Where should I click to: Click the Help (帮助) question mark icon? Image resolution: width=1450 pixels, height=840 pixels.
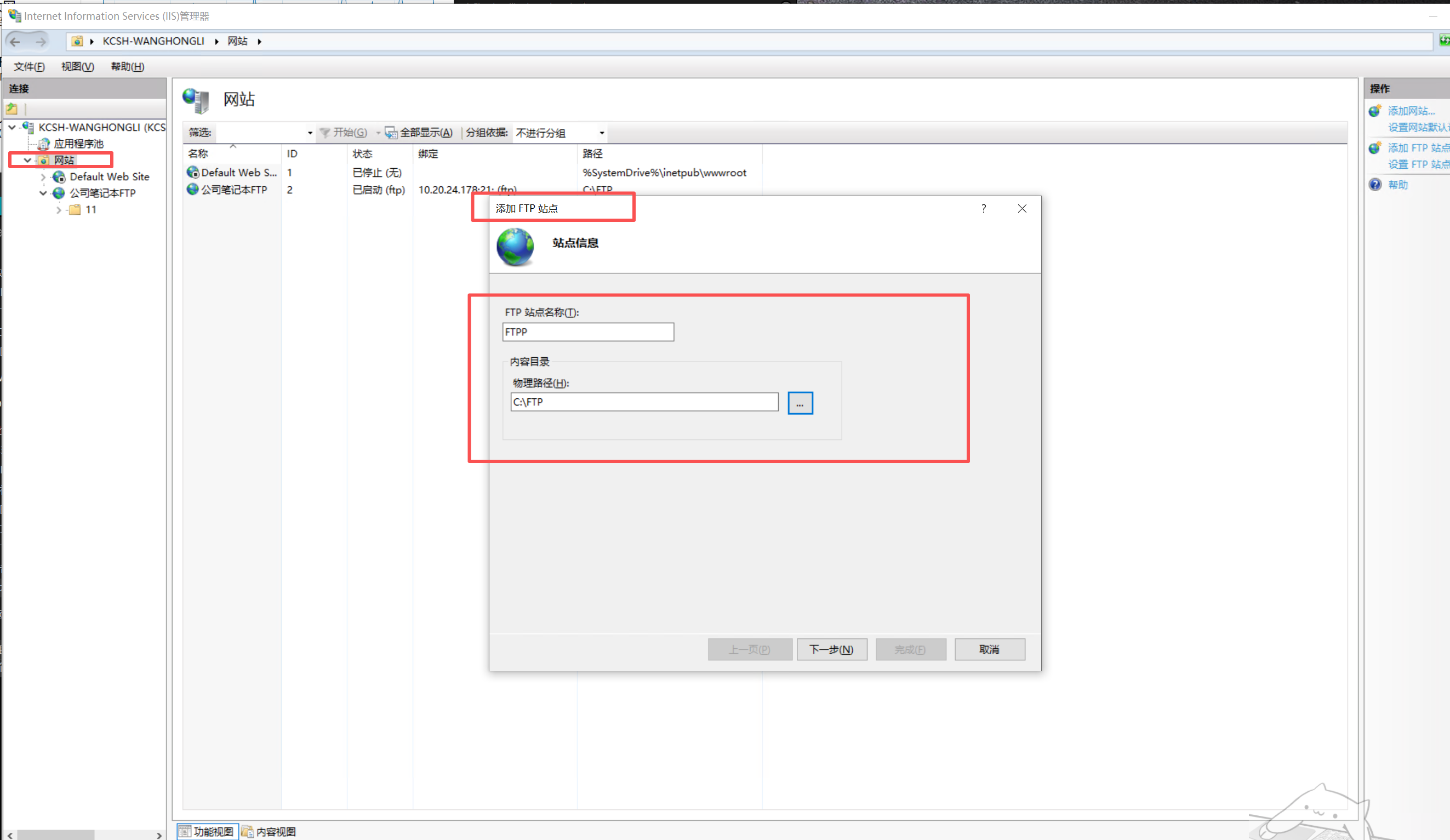(x=1374, y=185)
